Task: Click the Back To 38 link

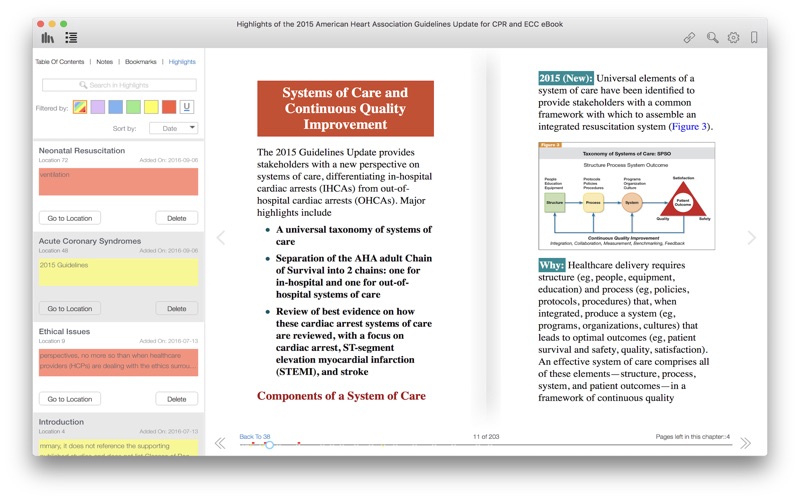Action: pyautogui.click(x=255, y=436)
